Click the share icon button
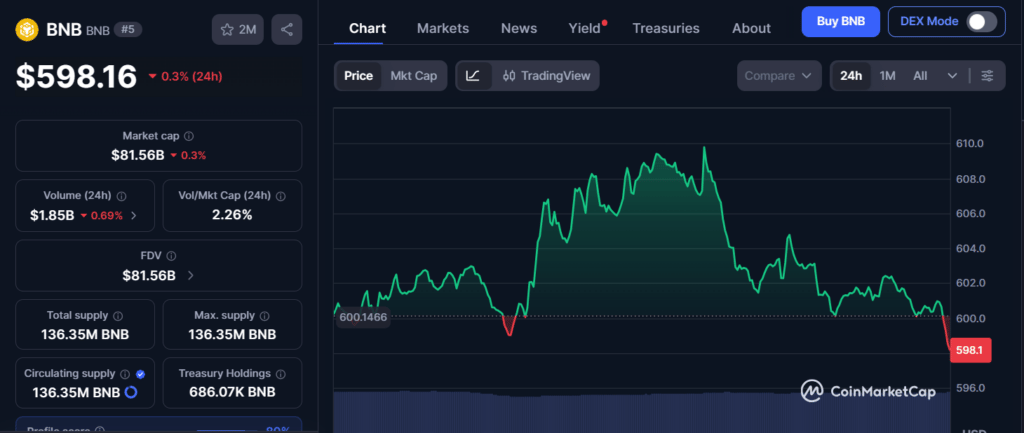The image size is (1024, 433). [x=287, y=29]
